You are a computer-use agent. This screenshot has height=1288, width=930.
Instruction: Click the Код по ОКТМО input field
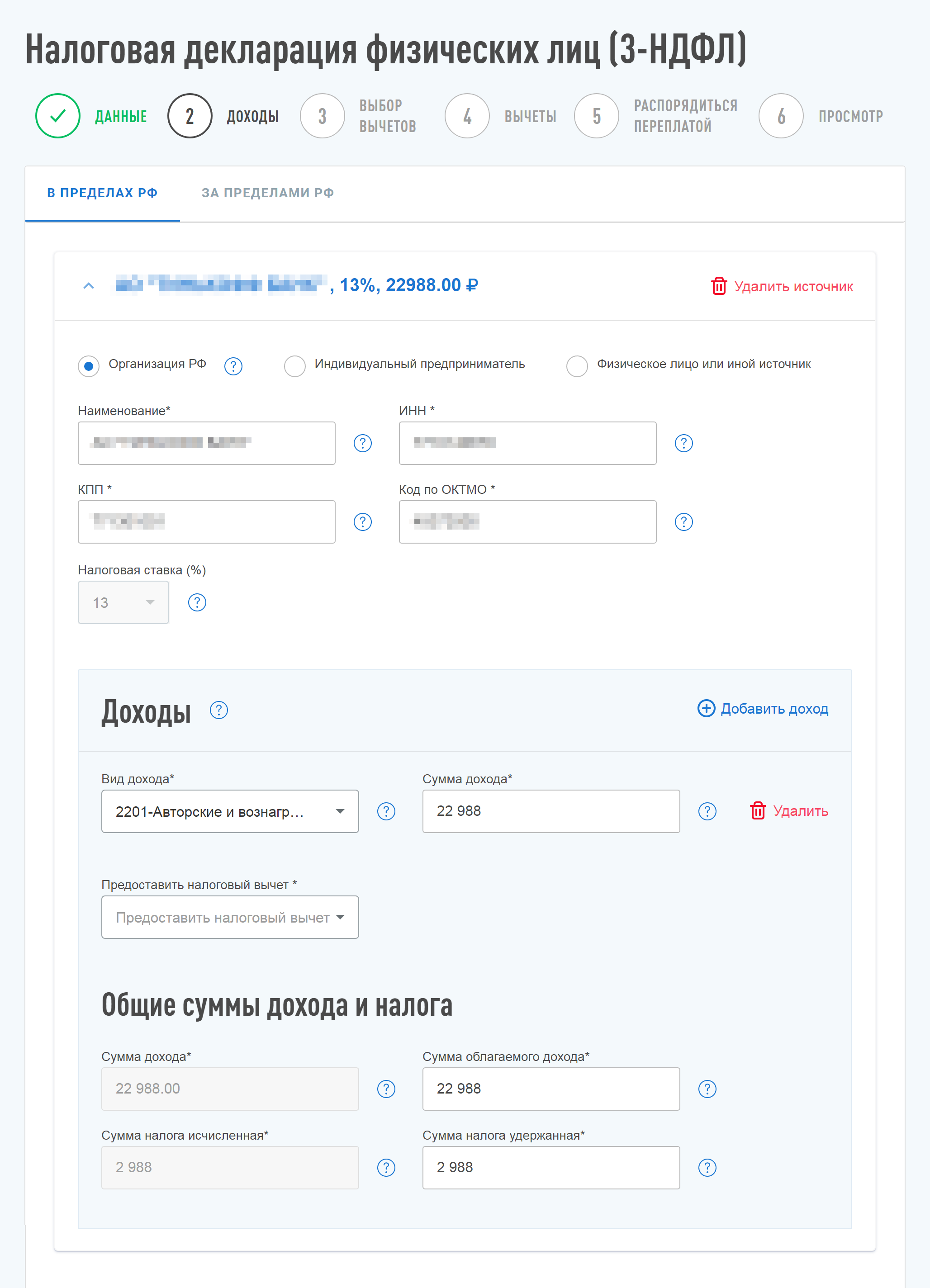point(528,522)
